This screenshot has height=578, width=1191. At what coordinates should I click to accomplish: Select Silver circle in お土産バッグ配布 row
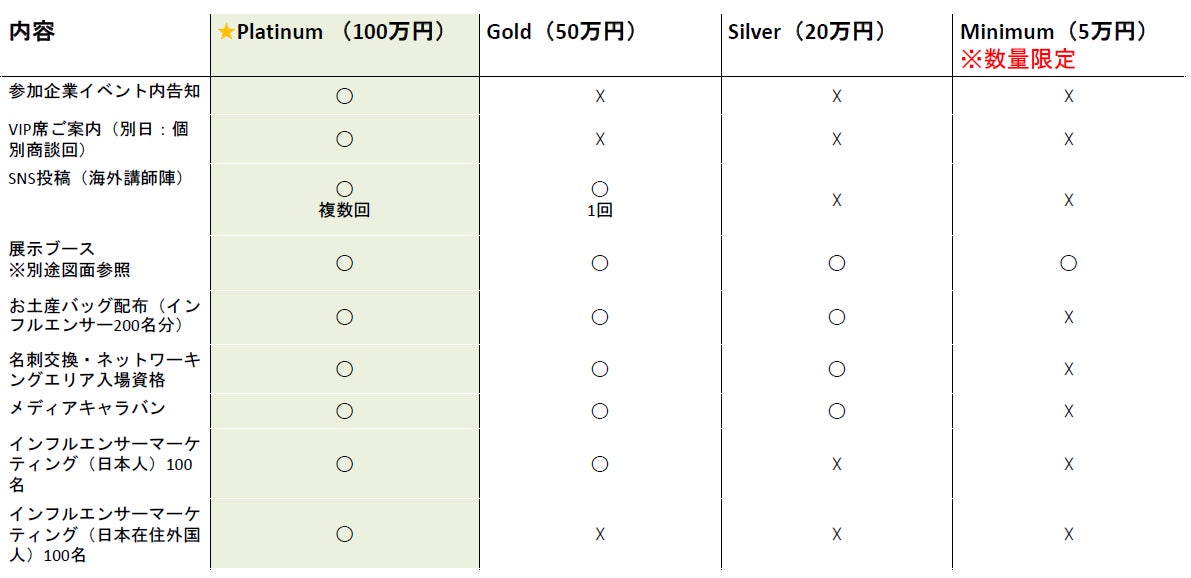coord(837,317)
